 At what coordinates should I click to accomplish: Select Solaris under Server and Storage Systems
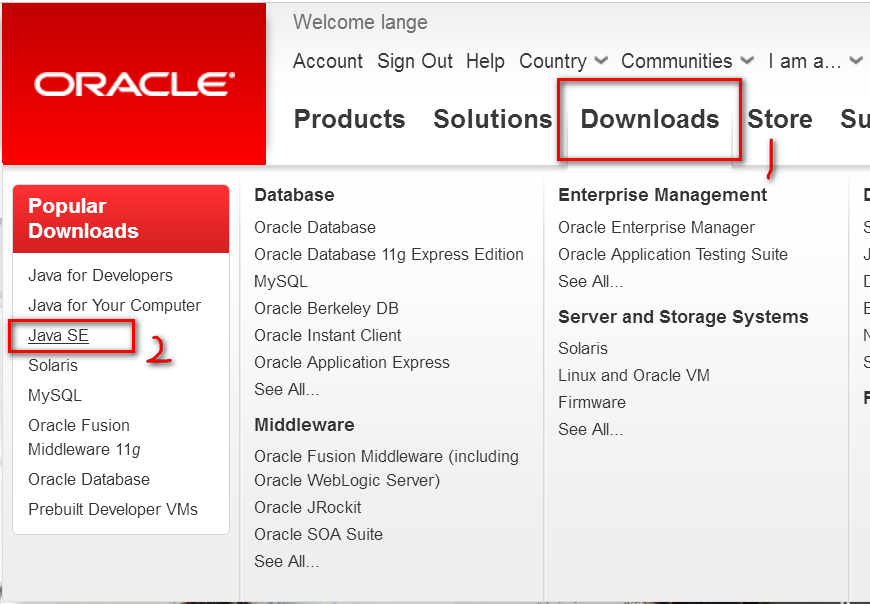tap(583, 348)
